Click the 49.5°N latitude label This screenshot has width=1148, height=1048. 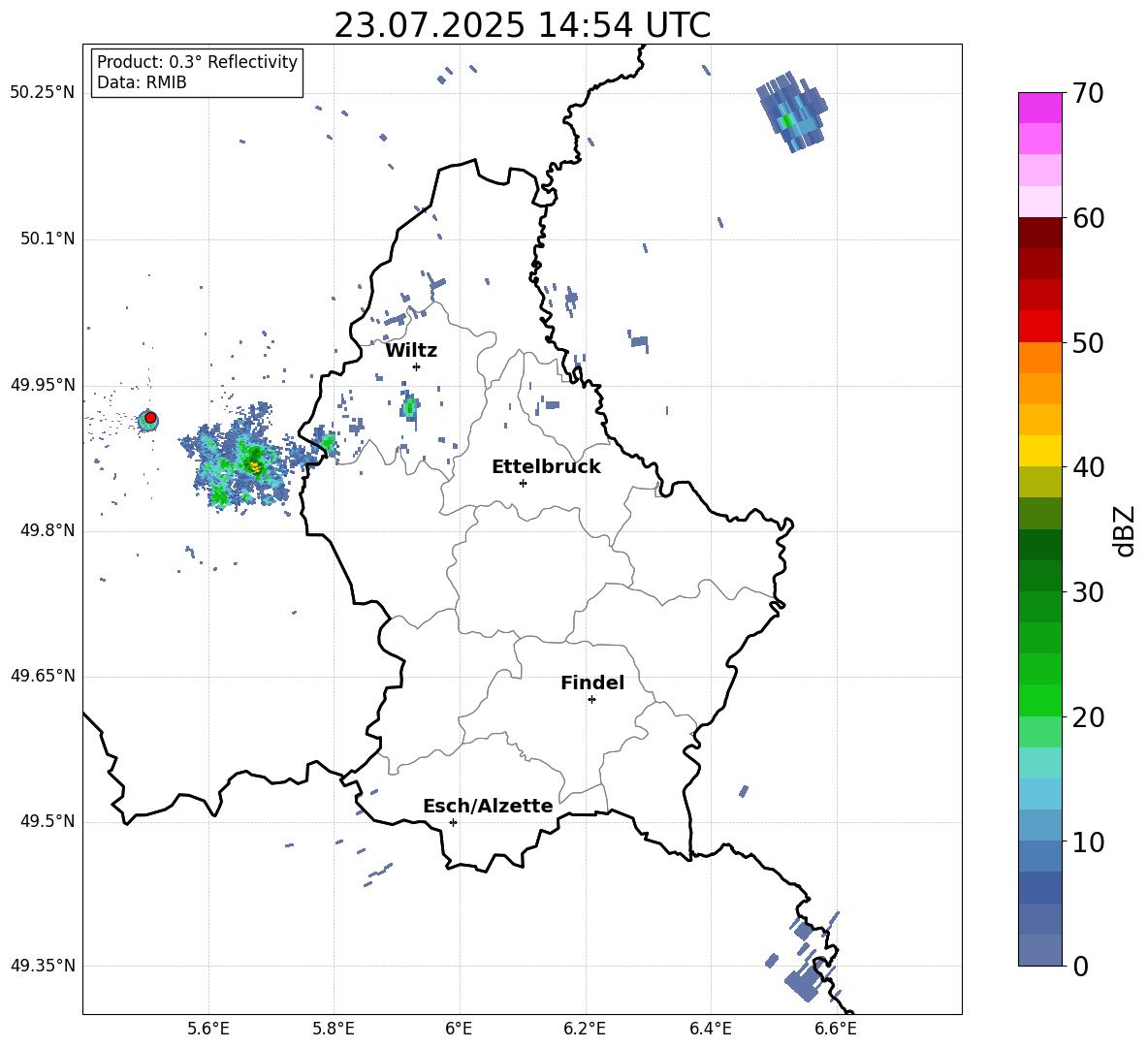tap(48, 821)
